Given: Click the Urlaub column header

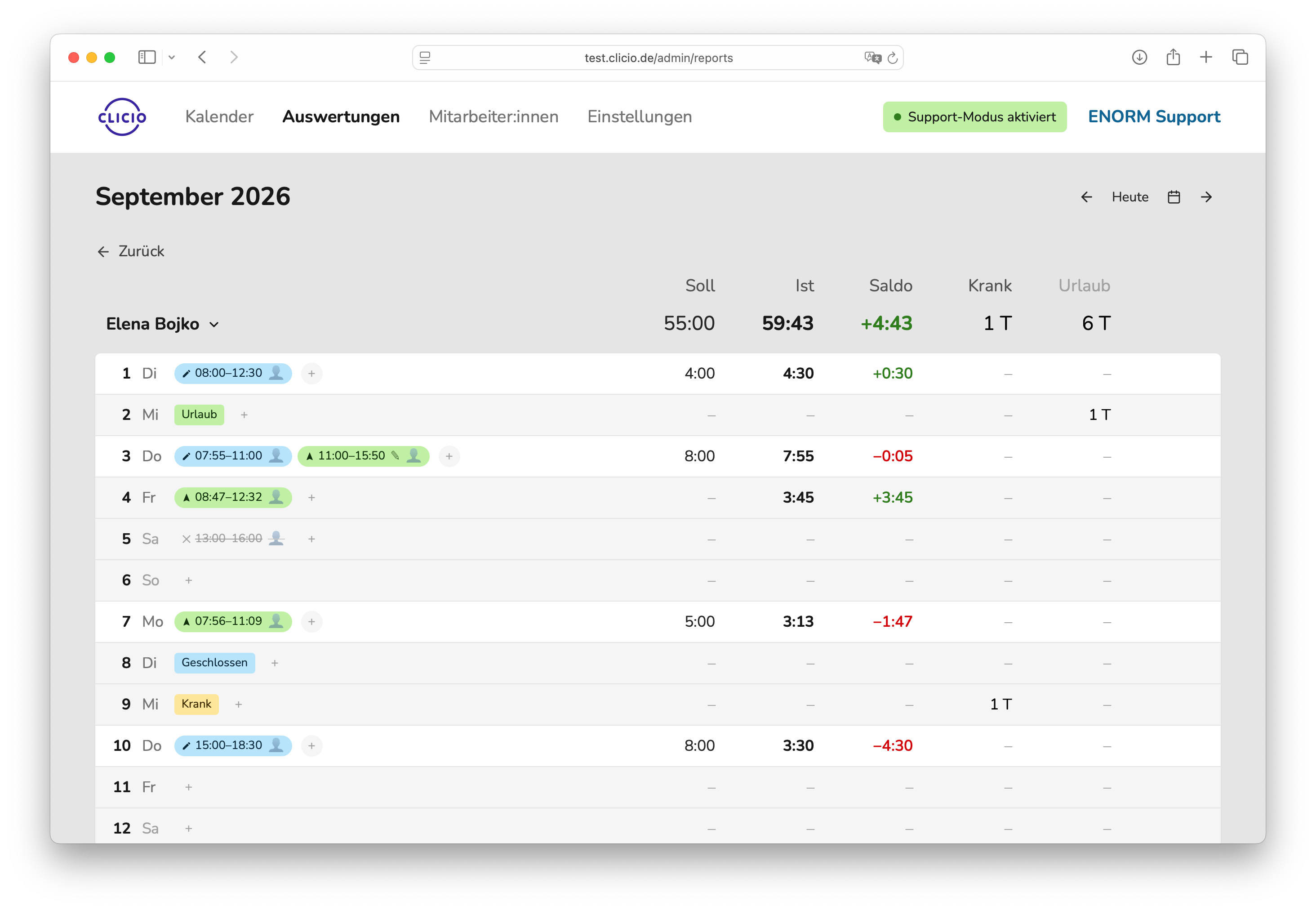Looking at the screenshot, I should pyautogui.click(x=1084, y=285).
